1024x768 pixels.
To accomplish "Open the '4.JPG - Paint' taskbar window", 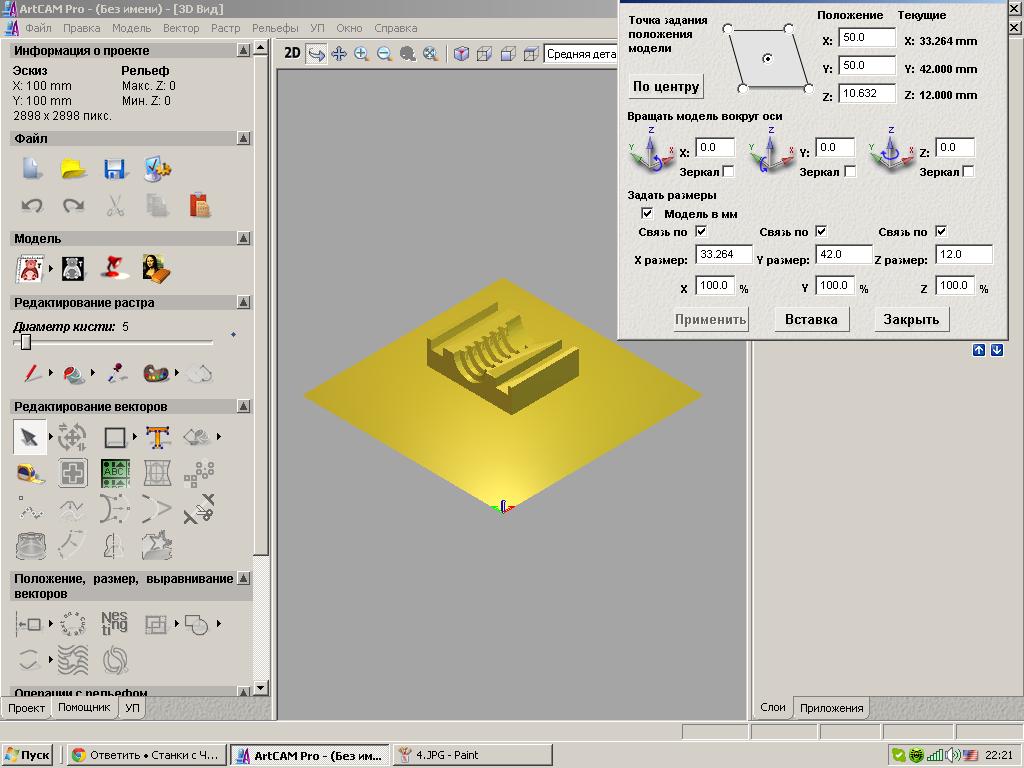I will pos(473,755).
